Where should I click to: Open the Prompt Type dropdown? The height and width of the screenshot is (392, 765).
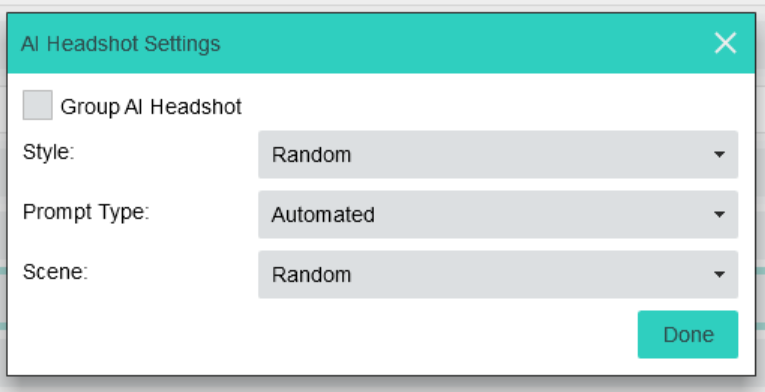coord(498,214)
